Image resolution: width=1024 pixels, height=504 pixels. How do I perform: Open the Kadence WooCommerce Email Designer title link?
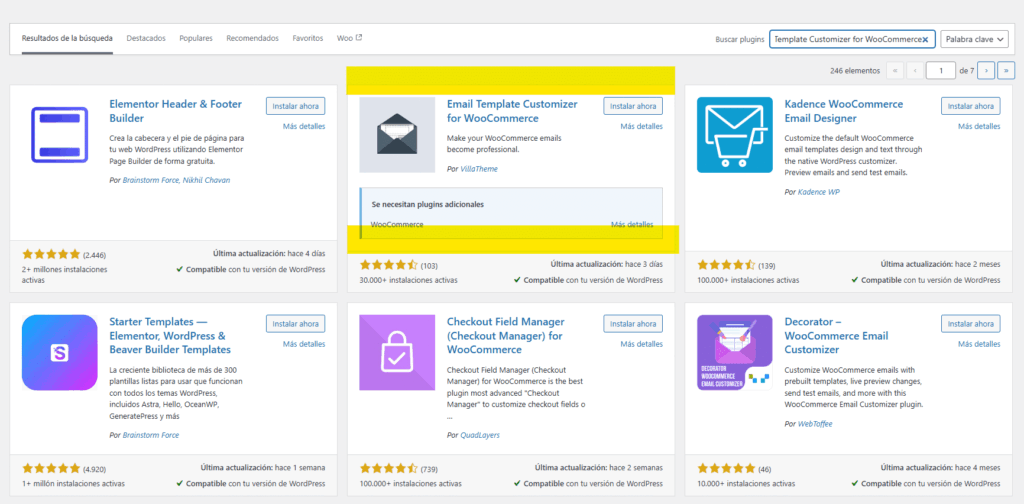pos(844,111)
